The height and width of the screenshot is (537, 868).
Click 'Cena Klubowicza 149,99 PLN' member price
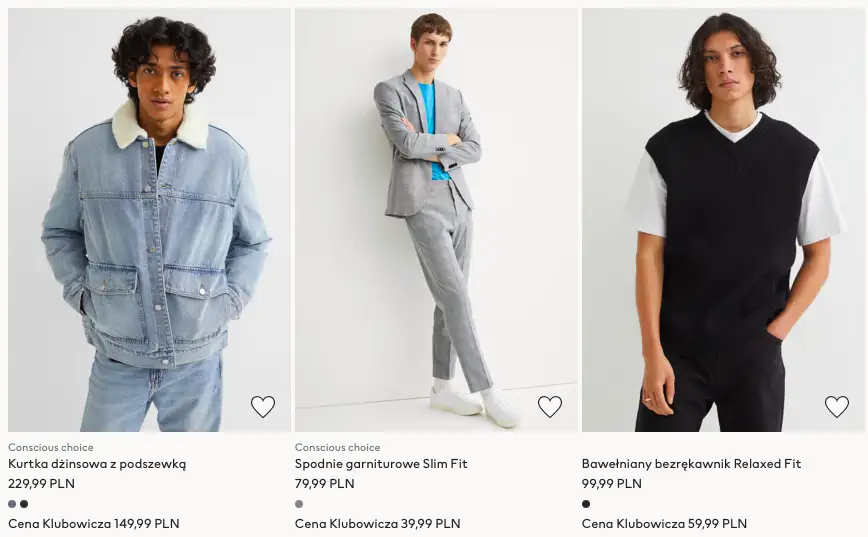coord(94,523)
